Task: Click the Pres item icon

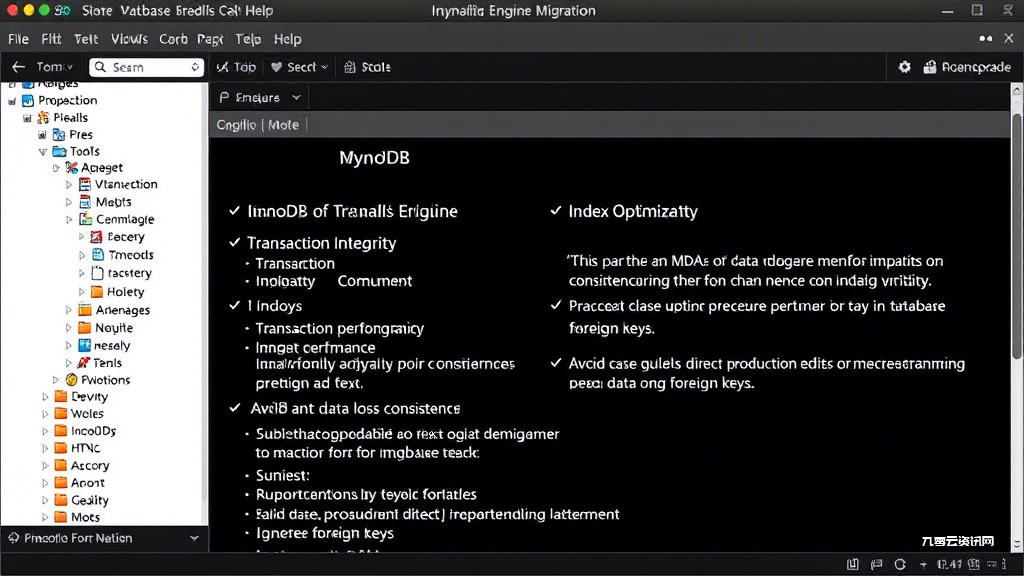Action: [59, 135]
